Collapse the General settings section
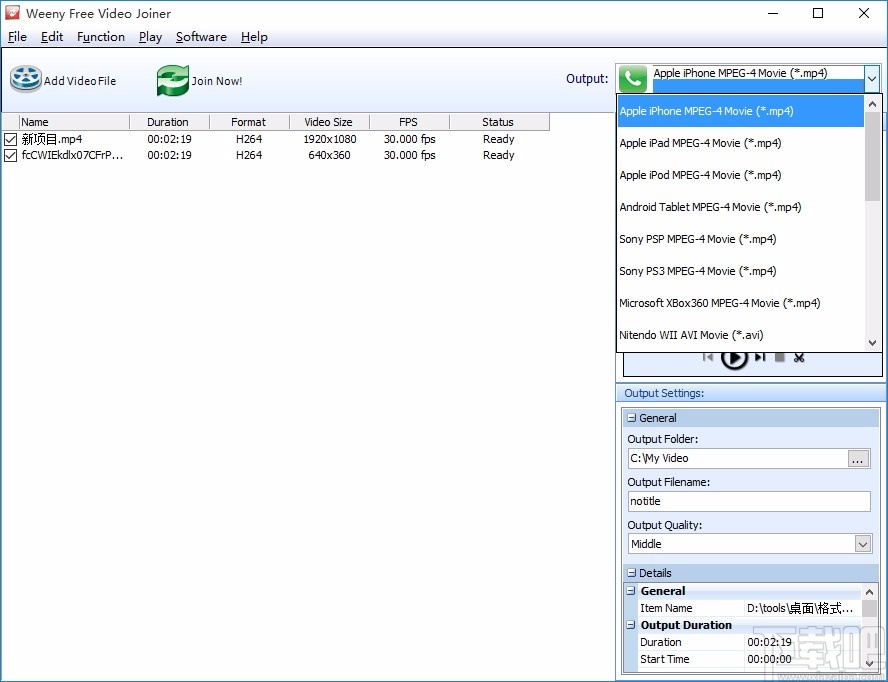 point(631,418)
